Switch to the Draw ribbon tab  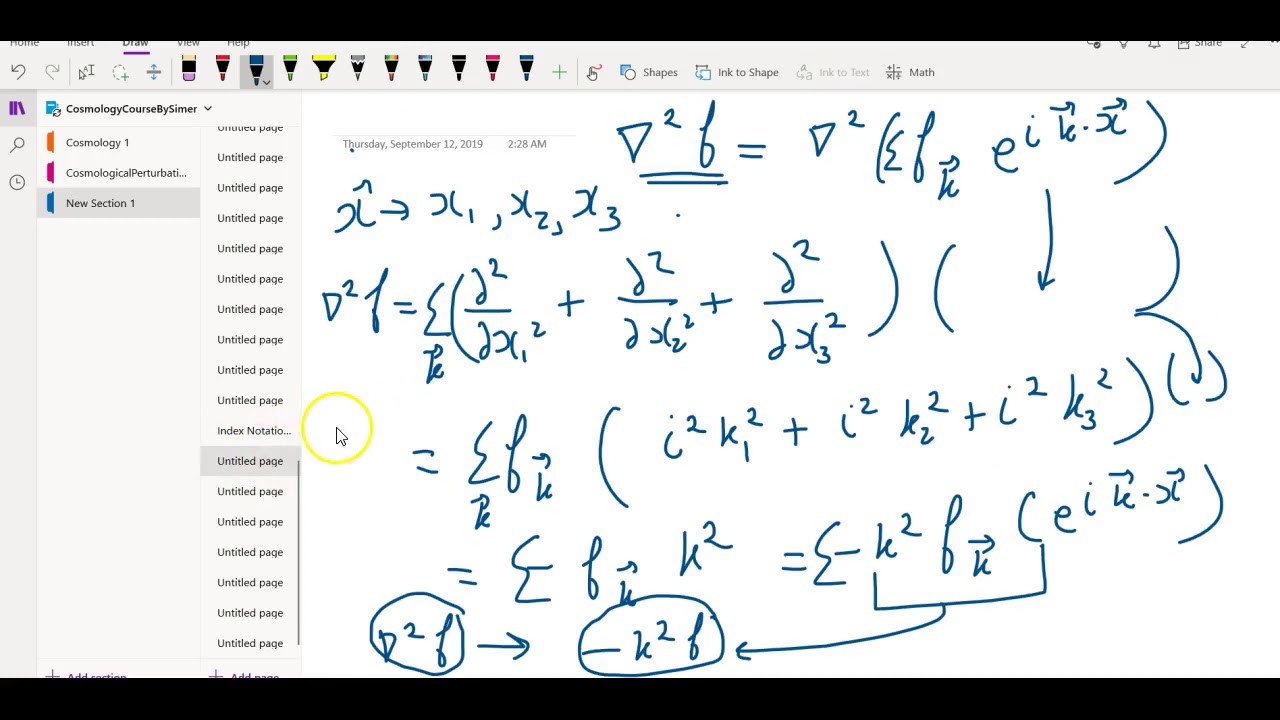point(135,43)
